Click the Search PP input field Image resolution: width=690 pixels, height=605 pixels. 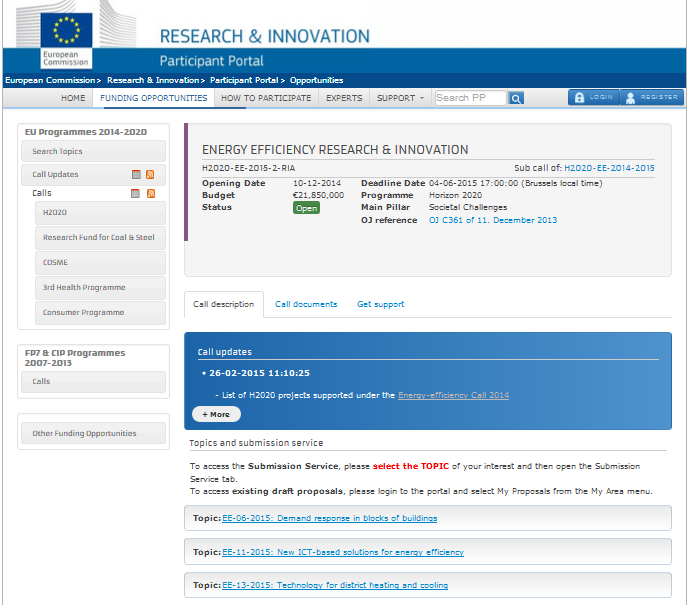coord(470,98)
